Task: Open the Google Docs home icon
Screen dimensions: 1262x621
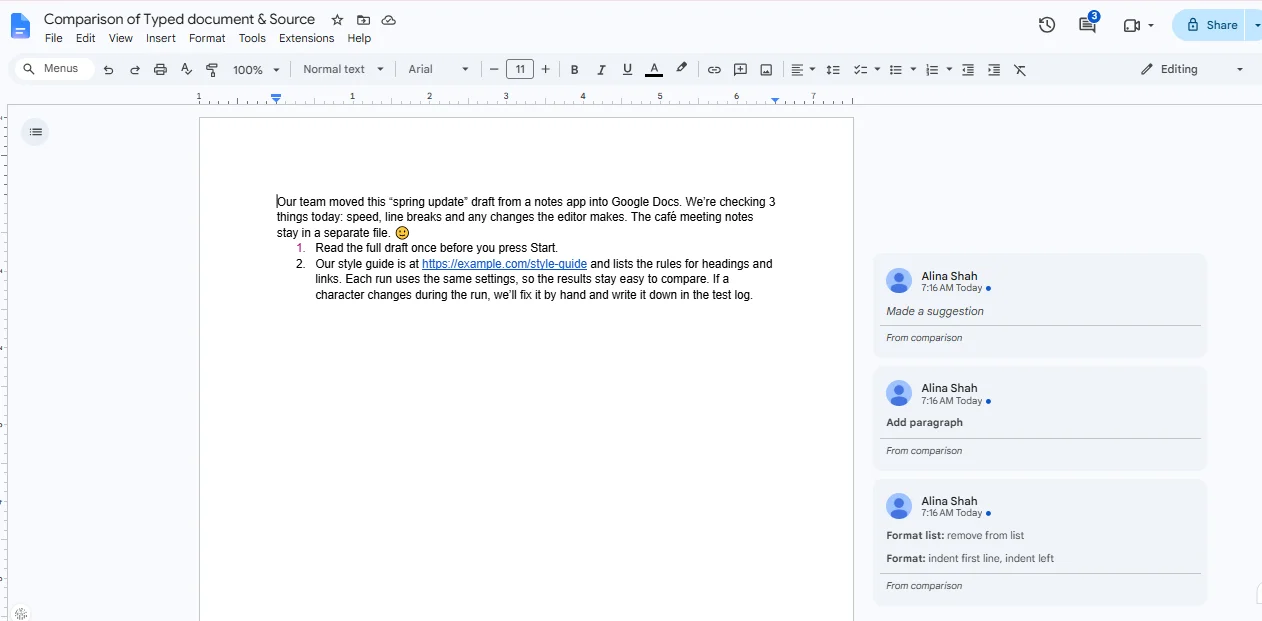Action: point(20,26)
